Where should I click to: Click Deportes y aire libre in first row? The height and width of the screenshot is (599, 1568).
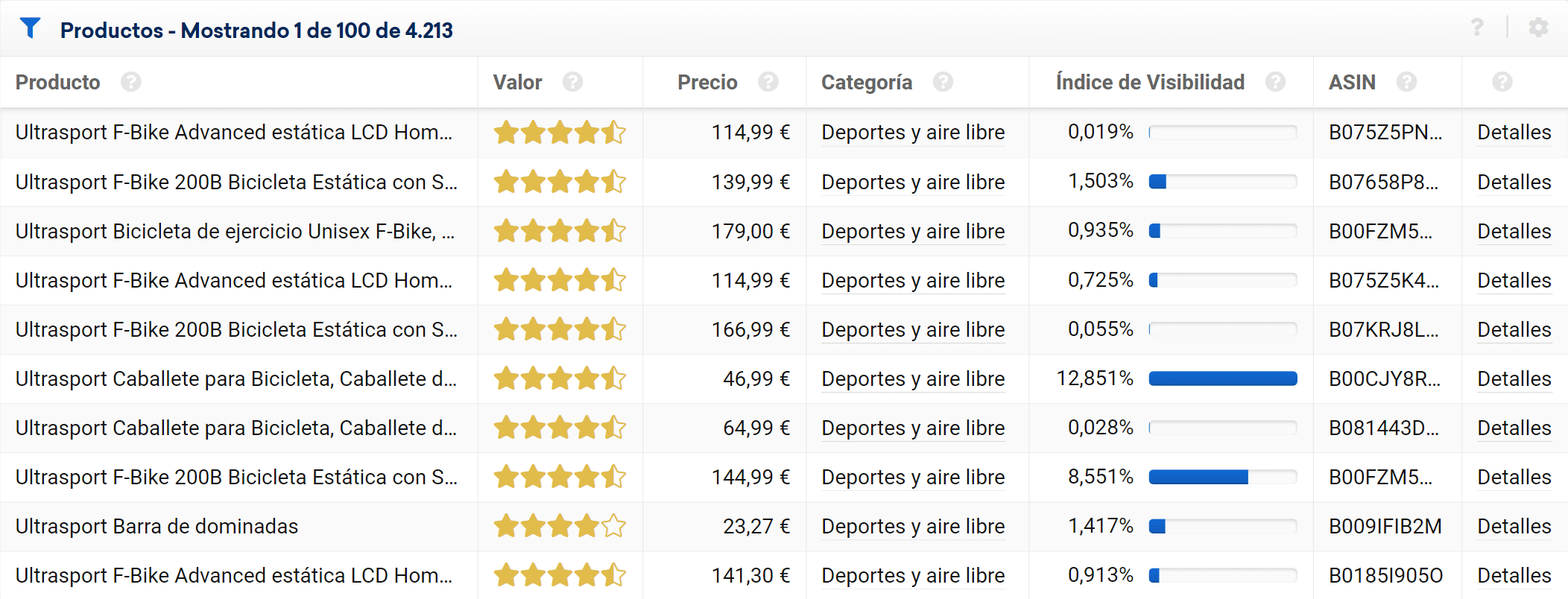point(913,133)
